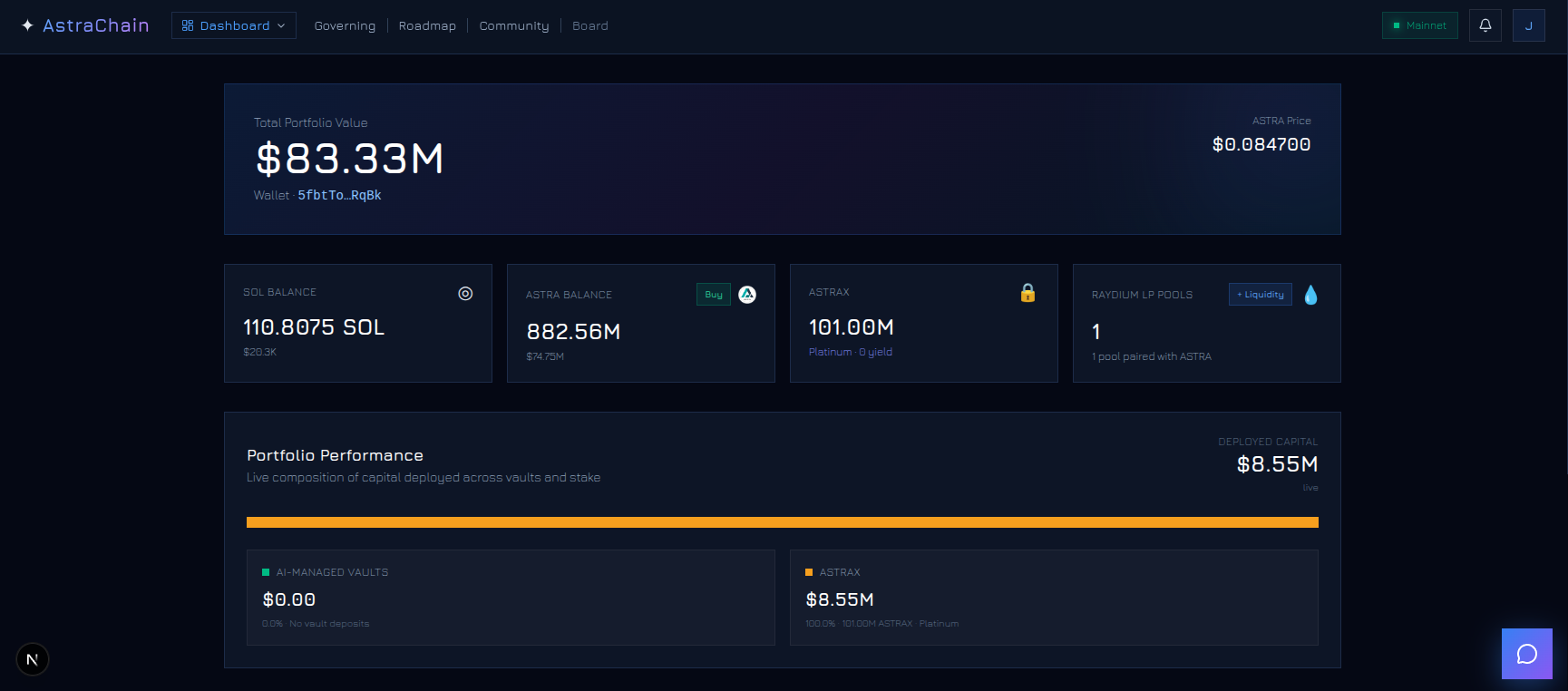Click the Portfolio Performance heading
Screen dimensions: 1568x691
[x=335, y=455]
